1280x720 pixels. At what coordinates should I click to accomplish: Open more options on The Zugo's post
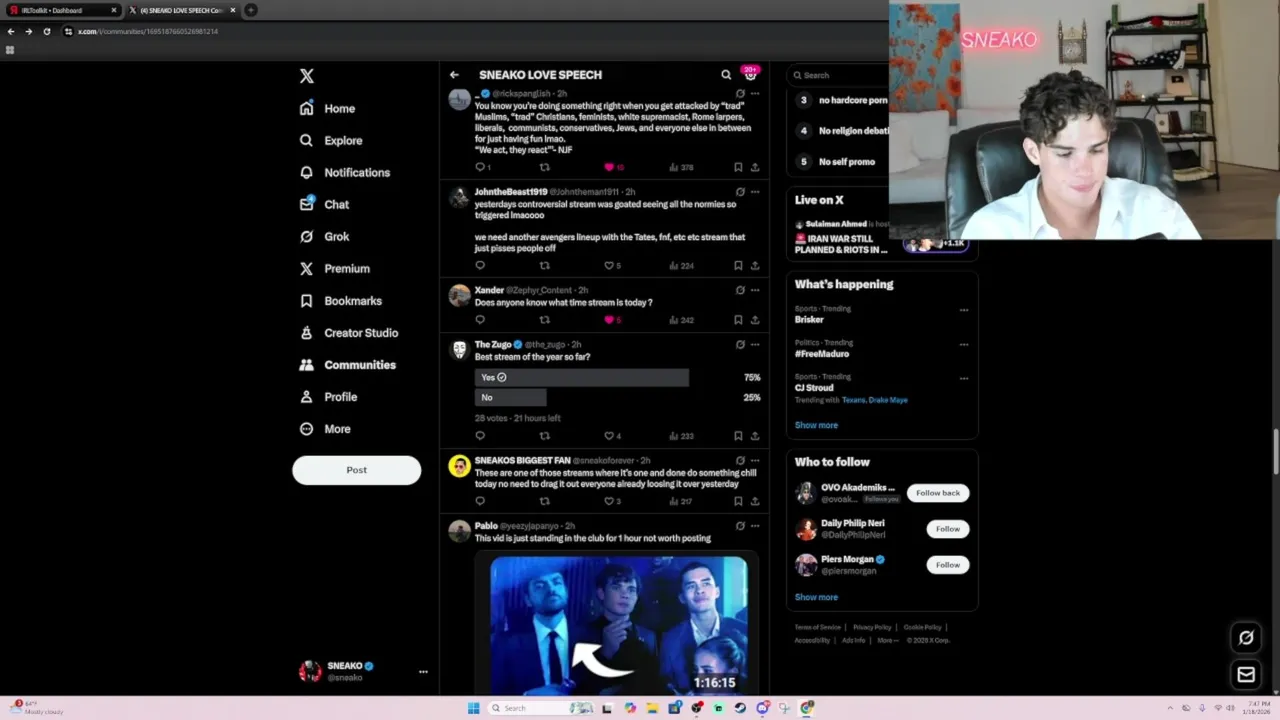[755, 344]
